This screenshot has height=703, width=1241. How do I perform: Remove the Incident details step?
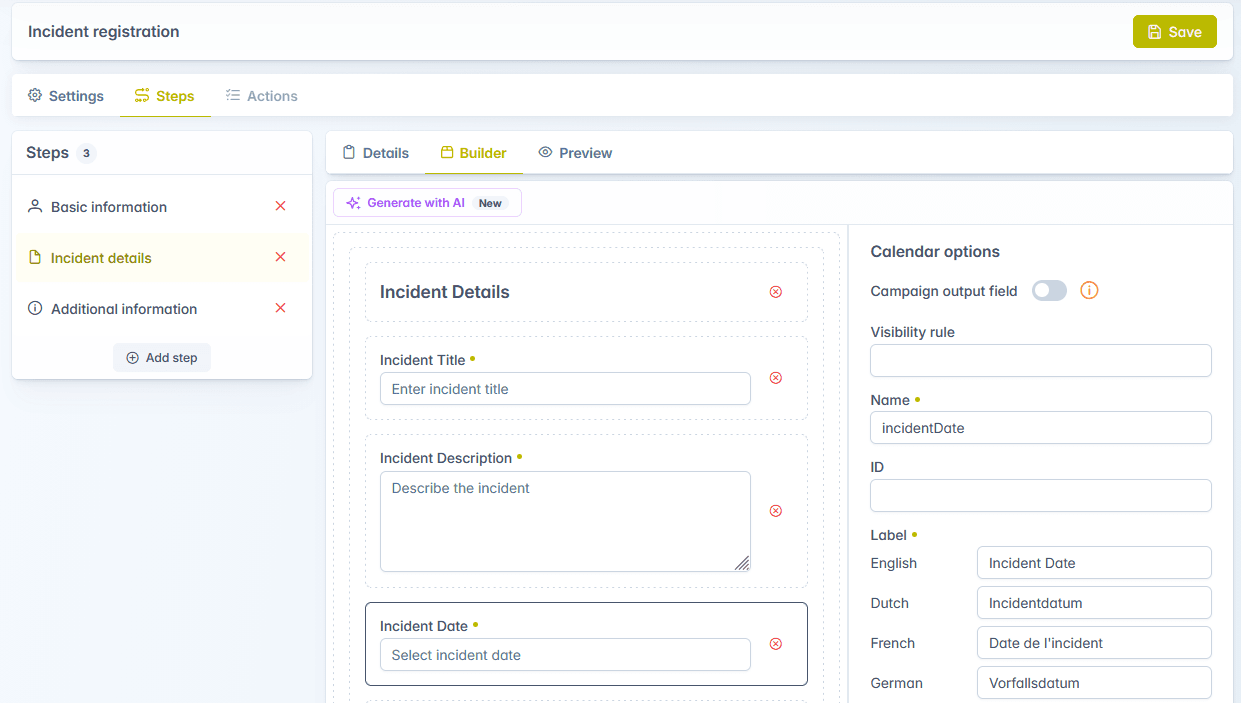[x=280, y=257]
